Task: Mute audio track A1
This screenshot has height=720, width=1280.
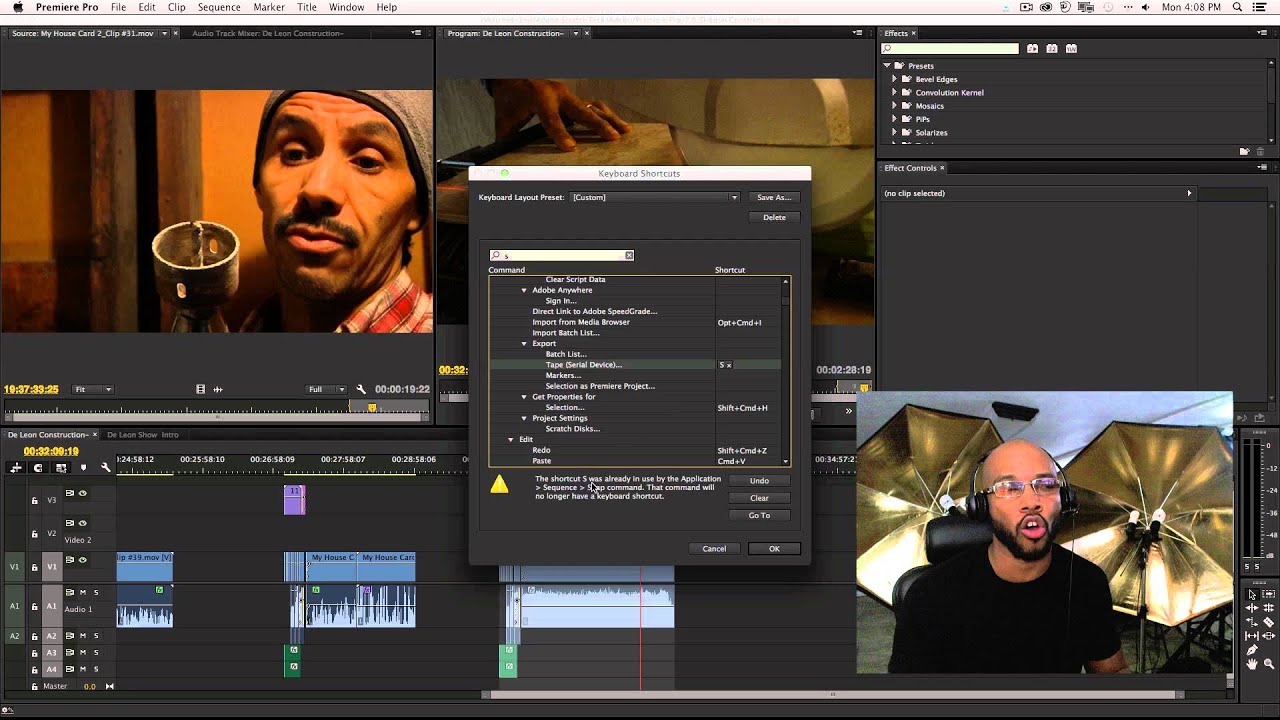Action: click(x=83, y=592)
